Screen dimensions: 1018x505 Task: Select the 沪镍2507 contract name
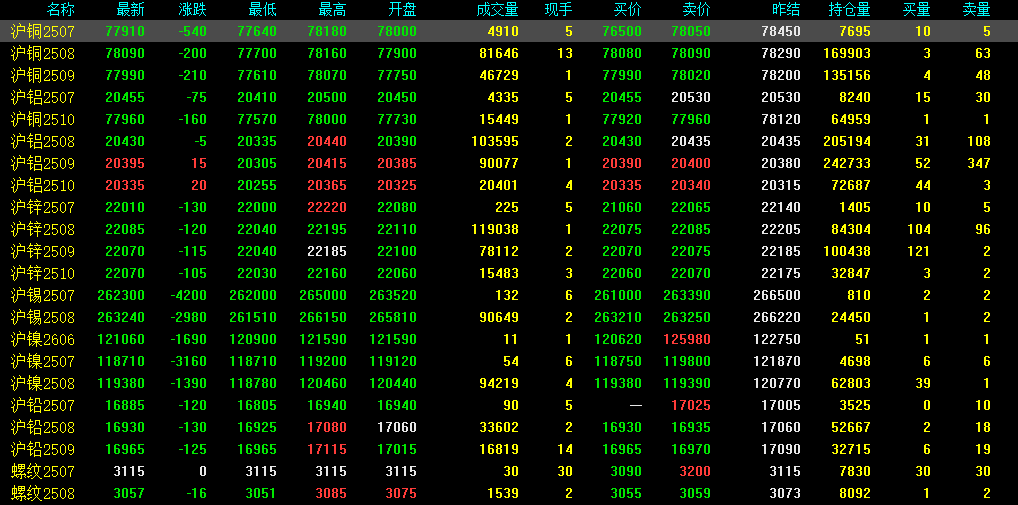(43, 362)
